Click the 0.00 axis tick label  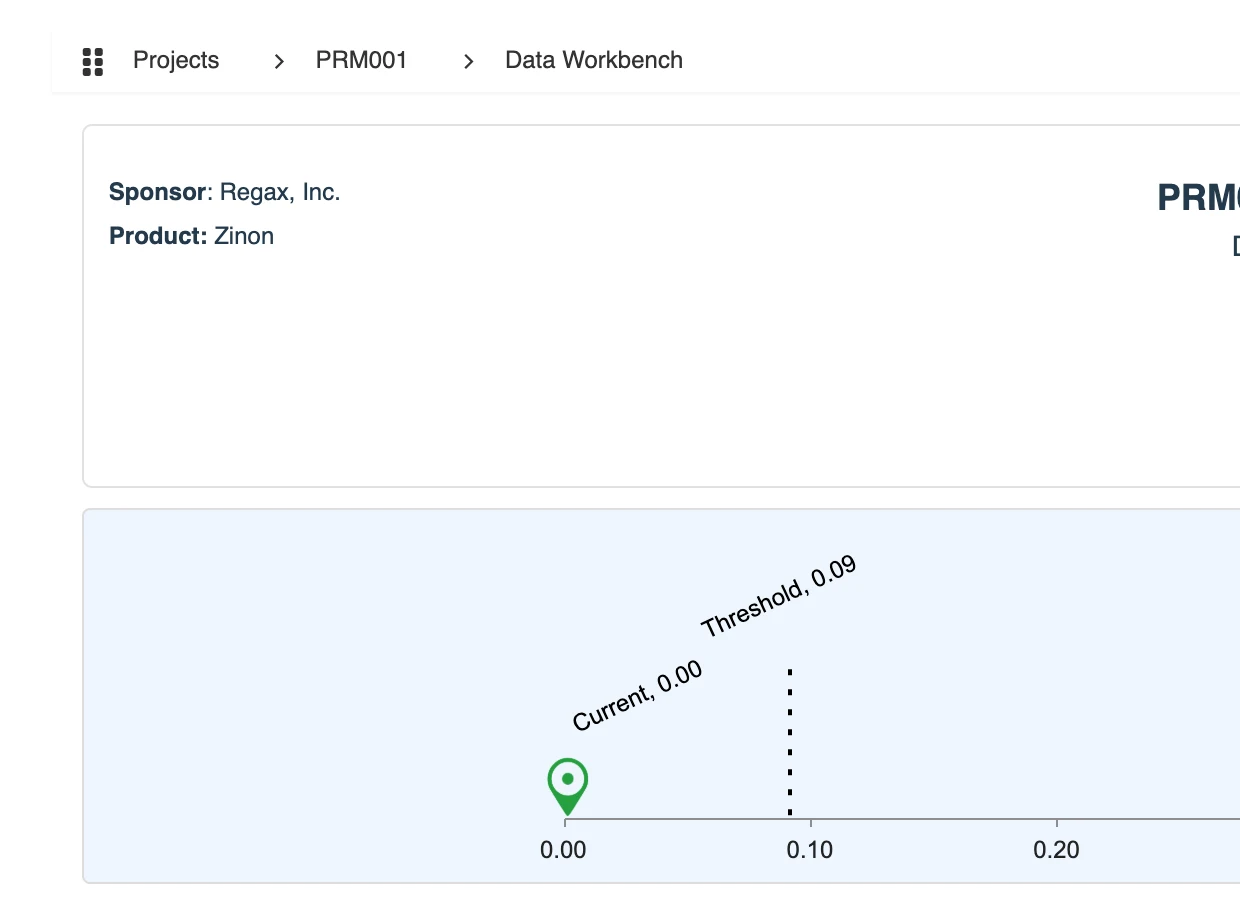pos(563,850)
